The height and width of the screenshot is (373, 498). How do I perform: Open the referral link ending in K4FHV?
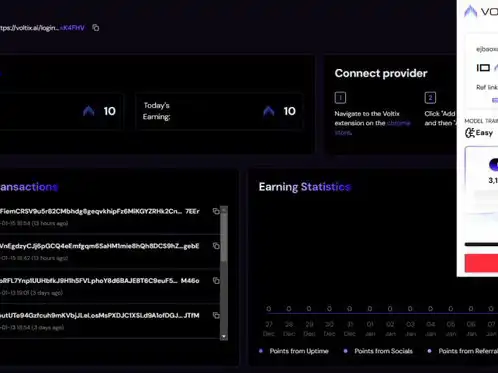coord(42,28)
